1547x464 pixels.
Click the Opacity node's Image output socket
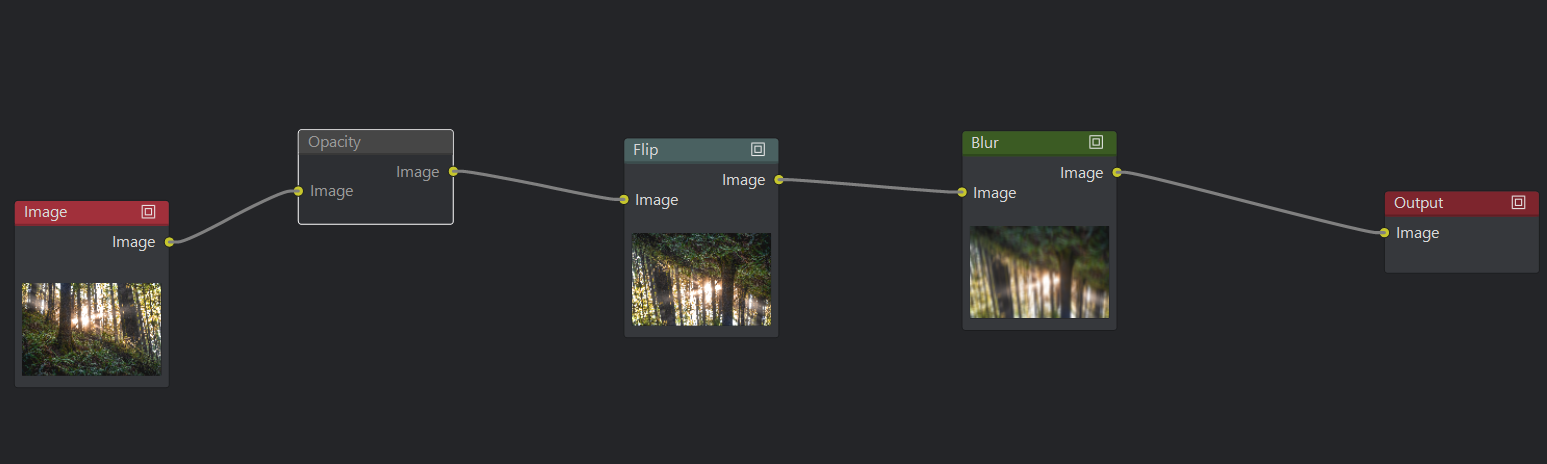[453, 171]
